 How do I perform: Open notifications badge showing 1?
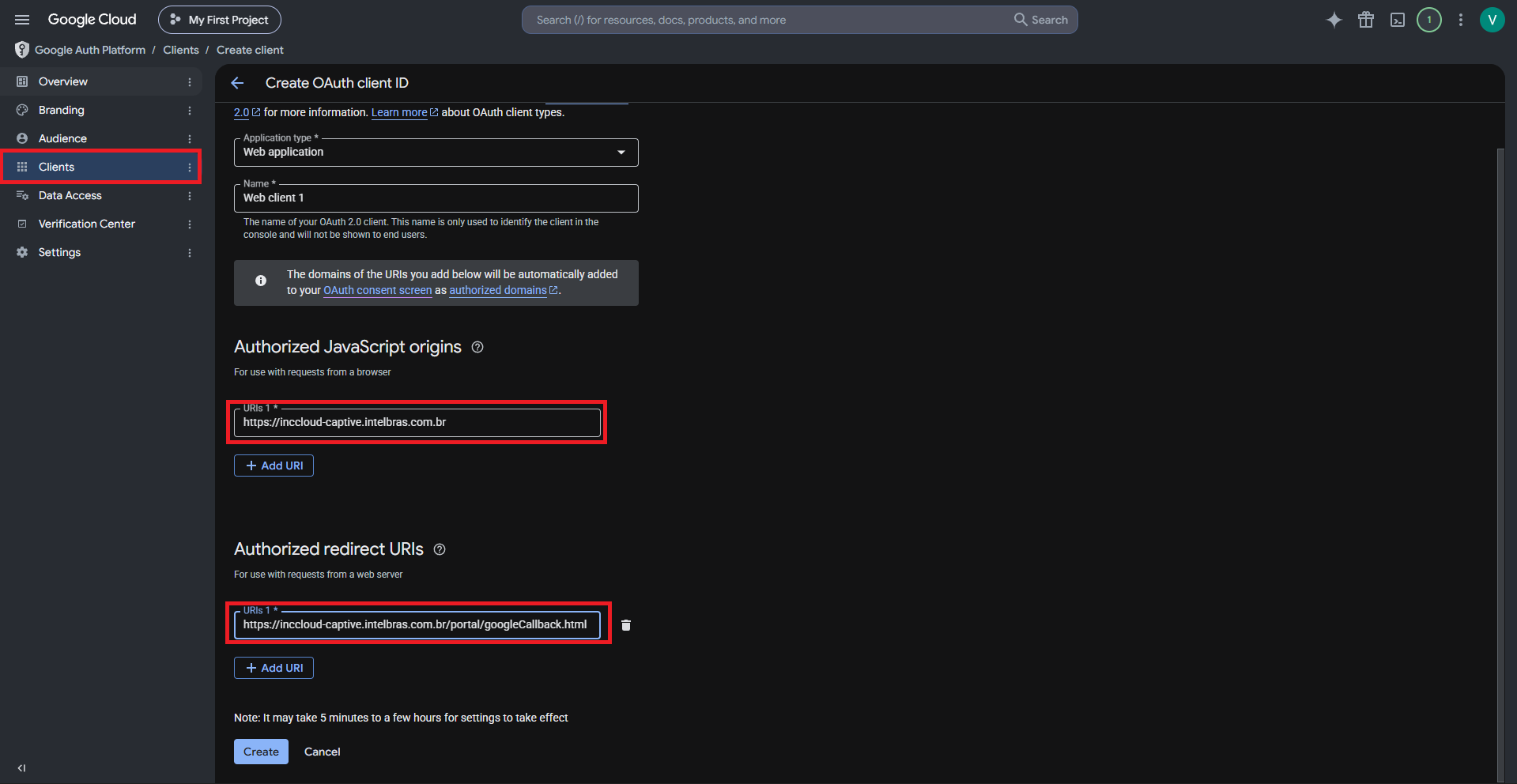click(x=1429, y=20)
